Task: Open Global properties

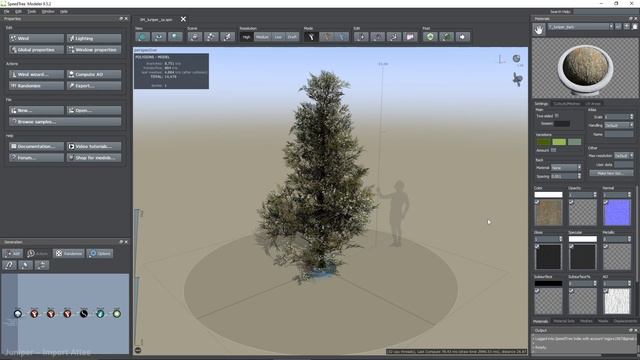Action: (x=36, y=50)
